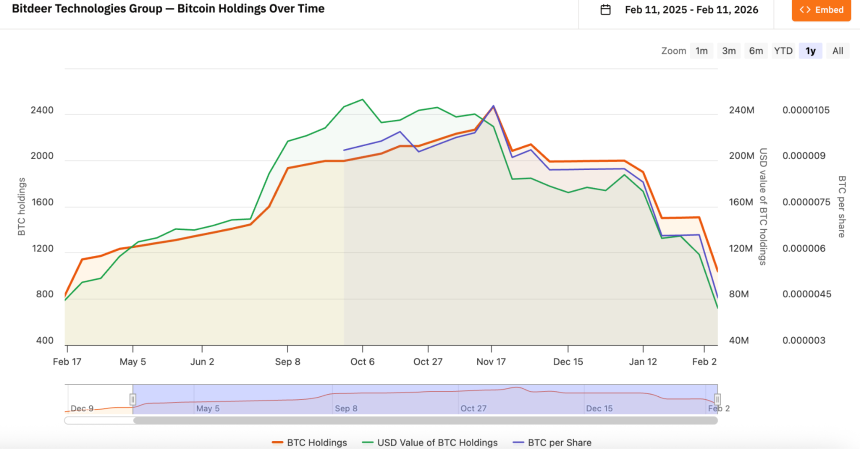
Task: Open the date range Feb 11, 2025 - Feb 11, 2026
Action: 691,10
